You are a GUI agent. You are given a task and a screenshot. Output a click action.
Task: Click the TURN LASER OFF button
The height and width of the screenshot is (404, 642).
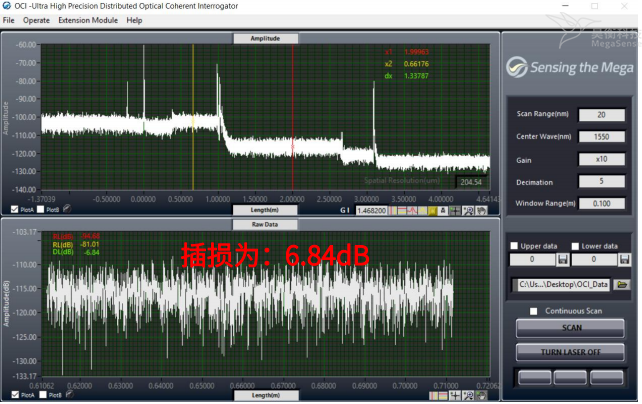coord(570,352)
